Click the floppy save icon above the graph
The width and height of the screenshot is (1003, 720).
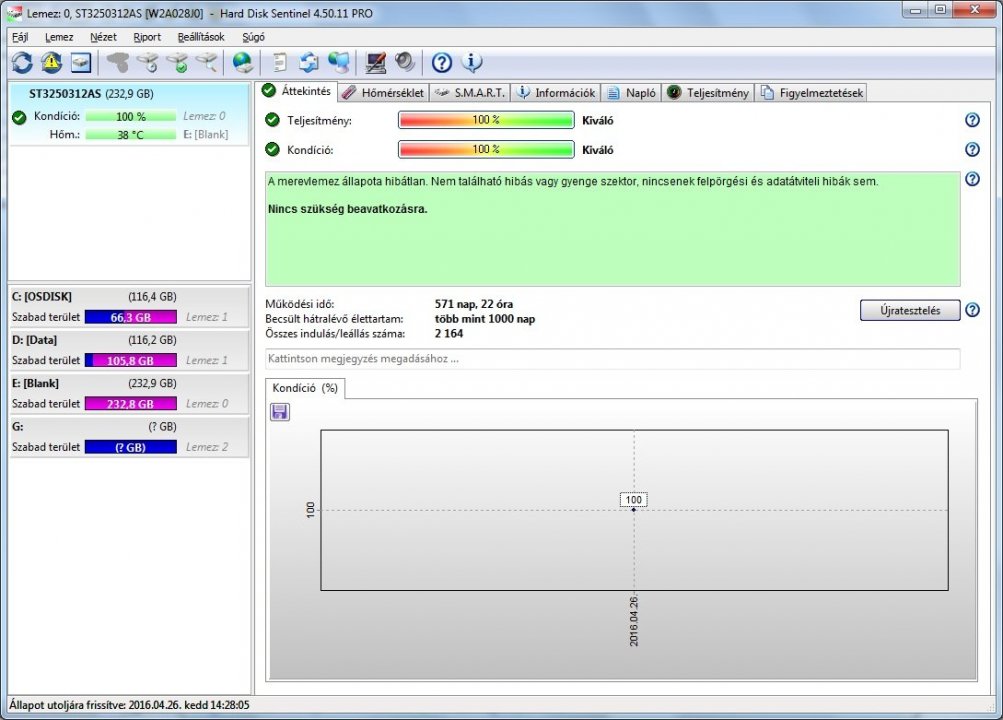click(280, 411)
